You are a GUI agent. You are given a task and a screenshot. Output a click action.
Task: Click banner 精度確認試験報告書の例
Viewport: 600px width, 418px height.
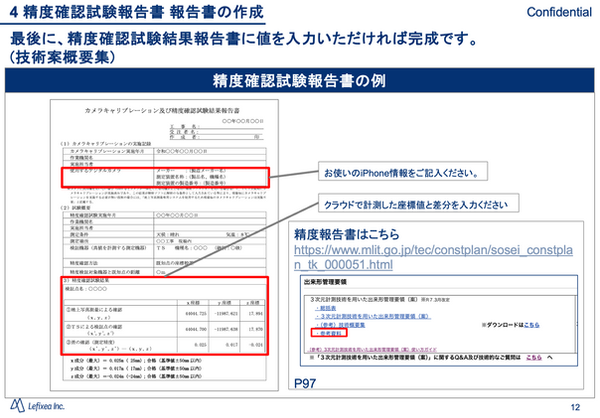[x=300, y=80]
